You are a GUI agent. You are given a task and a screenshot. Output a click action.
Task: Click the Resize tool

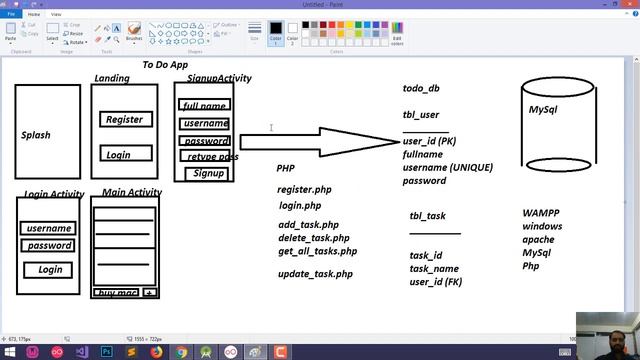[x=73, y=33]
